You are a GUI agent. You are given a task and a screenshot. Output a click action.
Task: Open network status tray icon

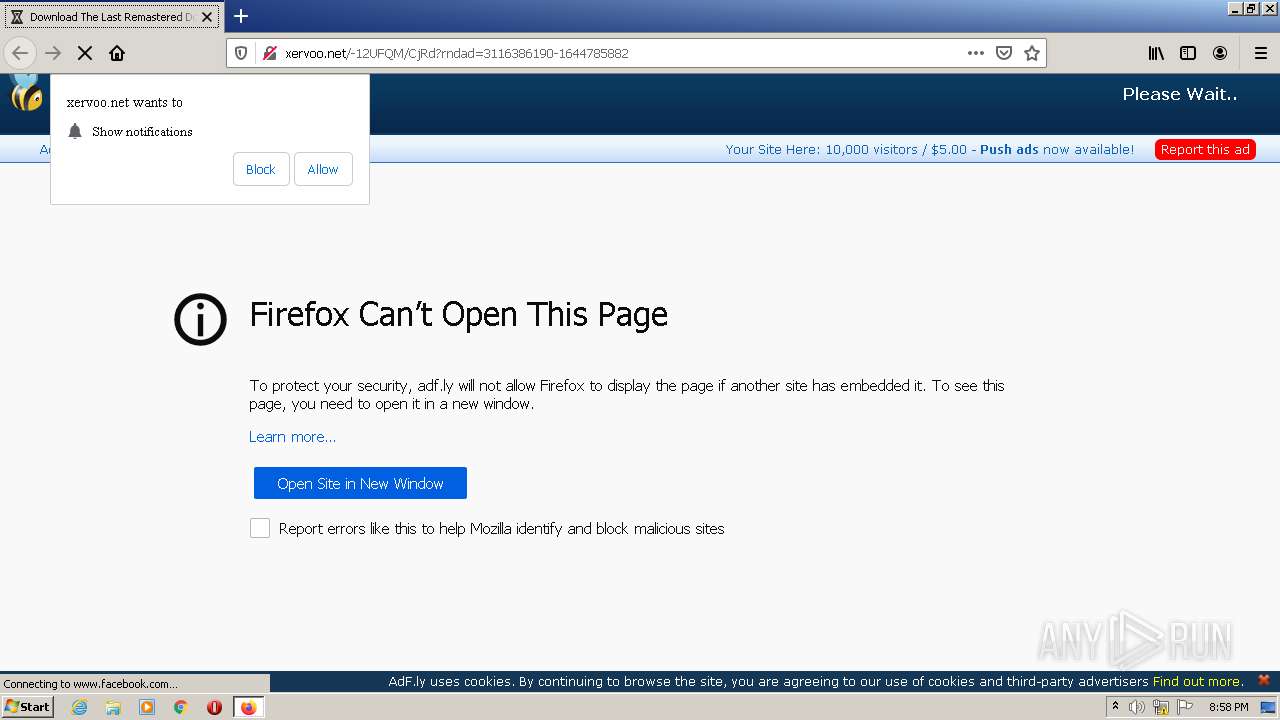[1161, 707]
